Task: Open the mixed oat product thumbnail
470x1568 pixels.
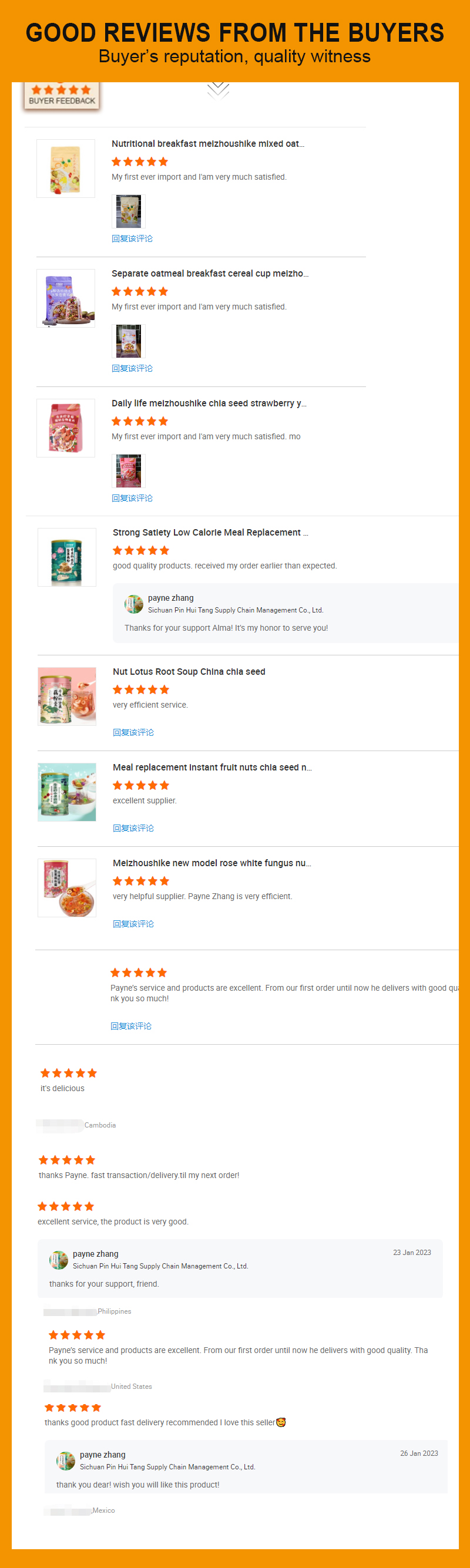Action: (x=66, y=169)
